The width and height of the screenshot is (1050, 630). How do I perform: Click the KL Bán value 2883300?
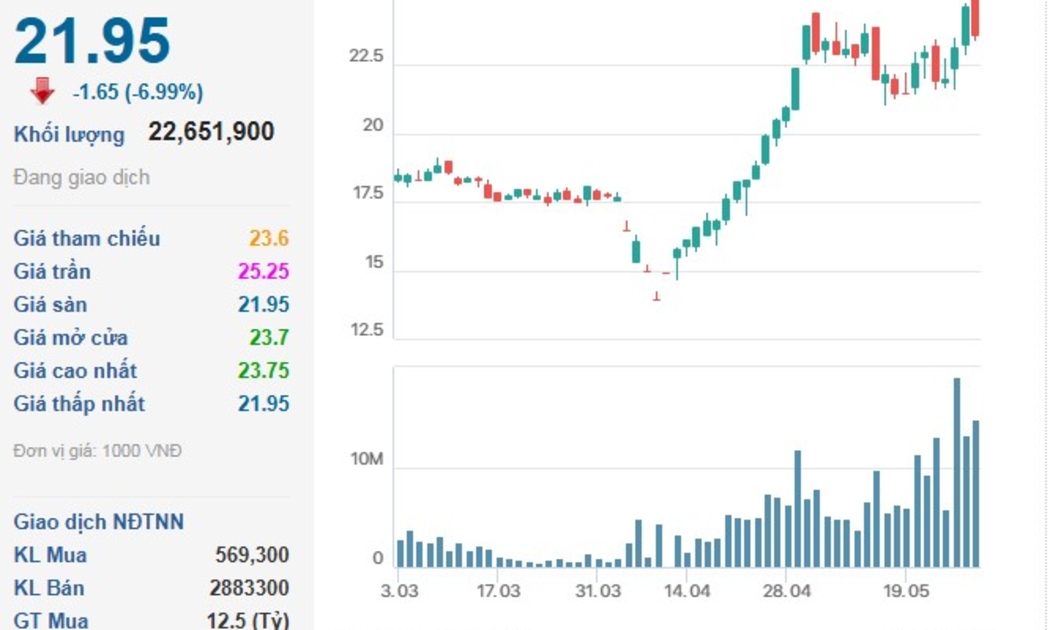249,588
